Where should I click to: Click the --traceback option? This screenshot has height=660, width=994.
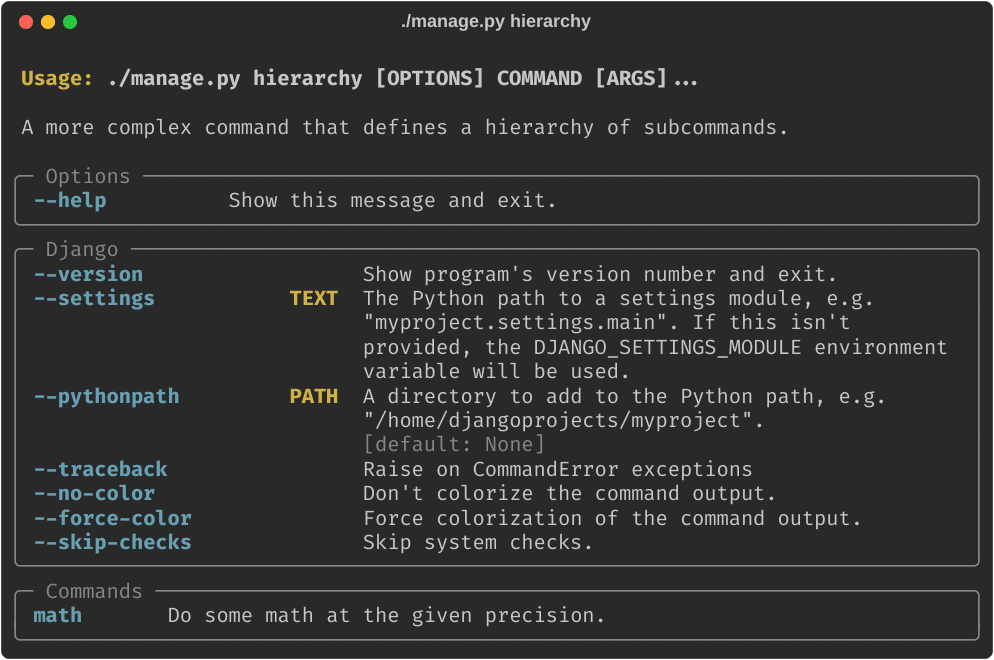(x=100, y=469)
